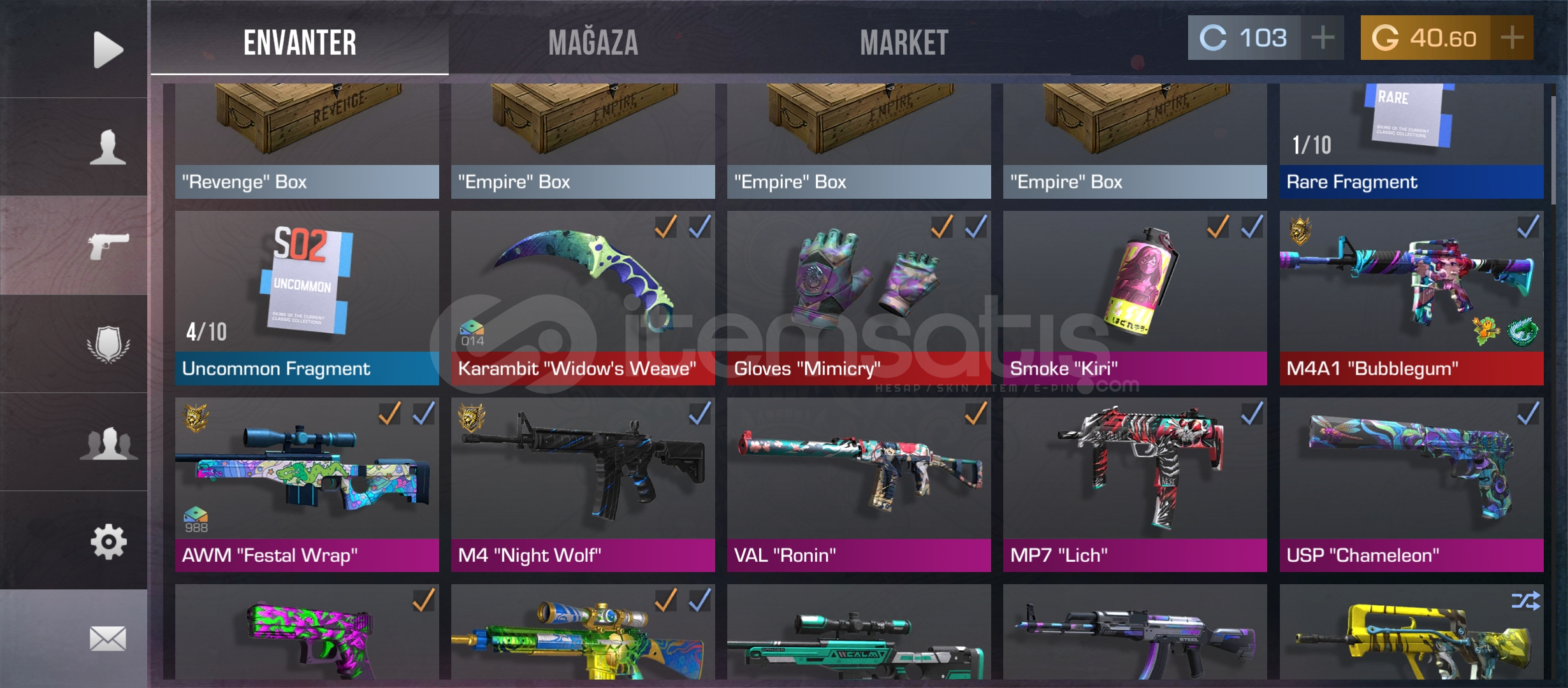Viewport: 1568px width, 688px height.
Task: Click the play triangle in the sidebar
Action: pyautogui.click(x=108, y=49)
